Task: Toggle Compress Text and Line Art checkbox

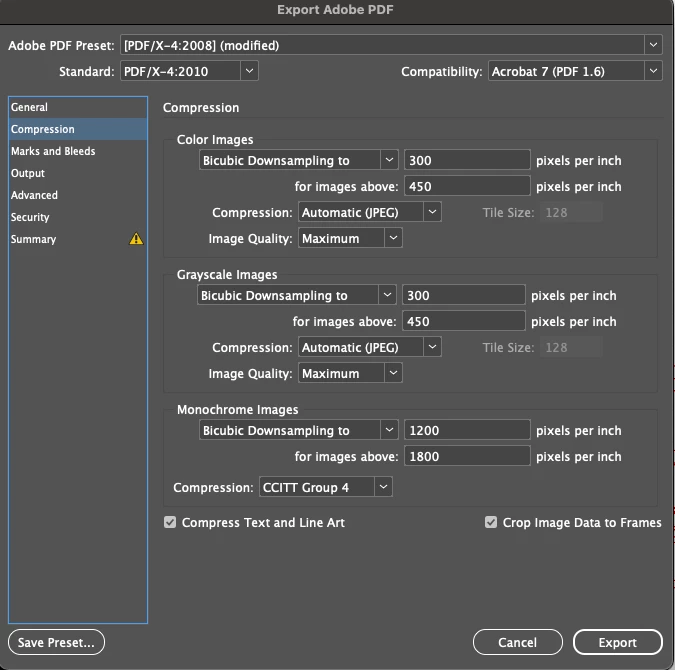Action: 170,522
